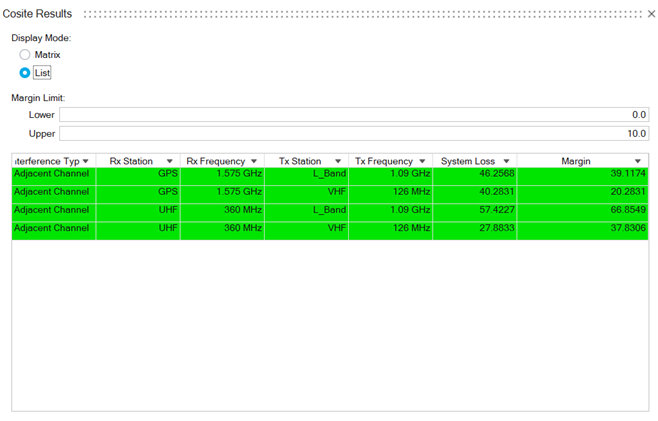Select the List display mode radio button
The width and height of the screenshot is (658, 421).
[25, 73]
